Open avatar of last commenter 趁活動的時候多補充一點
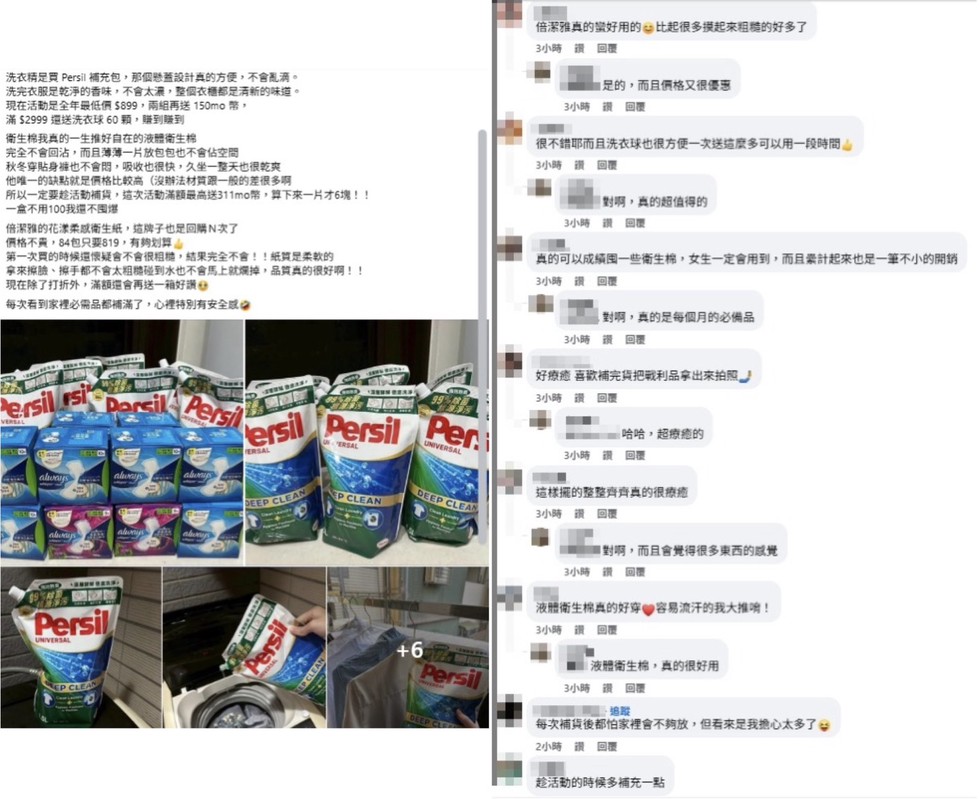Image resolution: width=979 pixels, height=799 pixels. pos(510,770)
